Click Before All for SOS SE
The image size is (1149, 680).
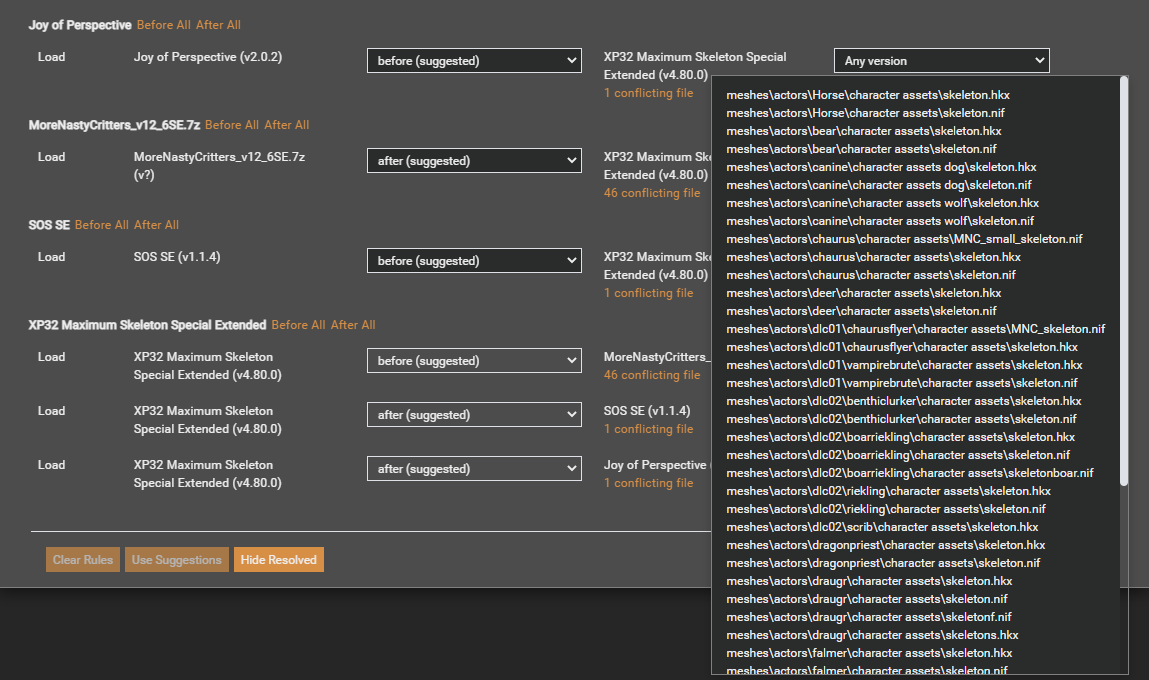102,225
